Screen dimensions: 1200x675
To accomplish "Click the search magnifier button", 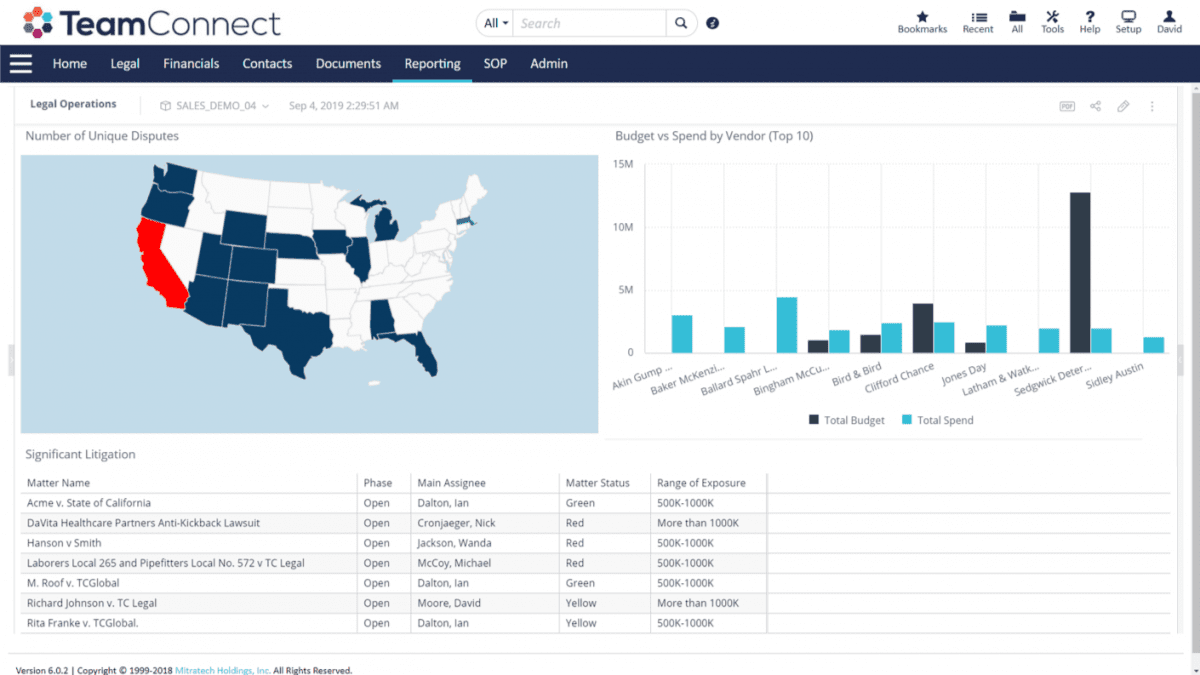I will (681, 23).
